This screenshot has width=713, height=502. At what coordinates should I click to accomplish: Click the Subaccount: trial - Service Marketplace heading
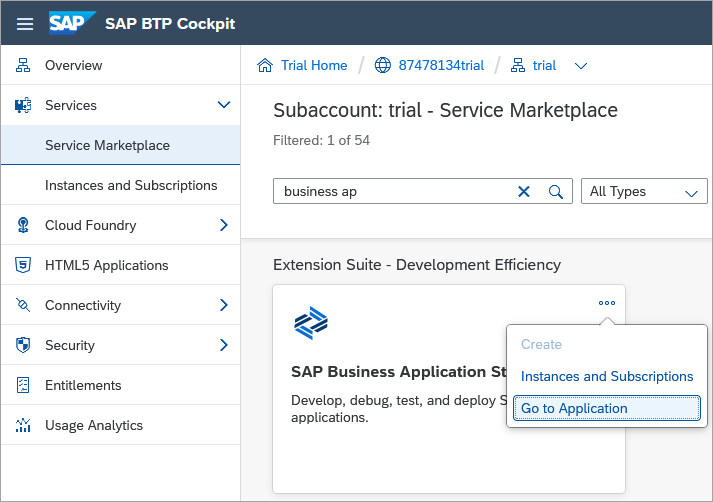click(x=446, y=110)
